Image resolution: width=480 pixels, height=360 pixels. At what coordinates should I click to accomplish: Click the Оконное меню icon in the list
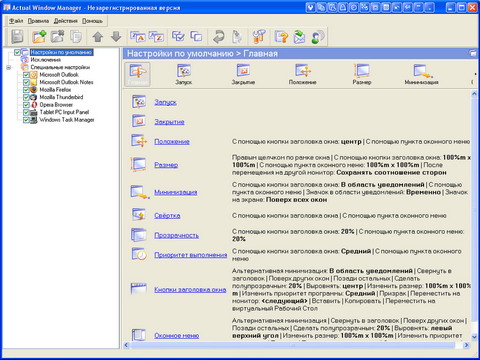(139, 335)
